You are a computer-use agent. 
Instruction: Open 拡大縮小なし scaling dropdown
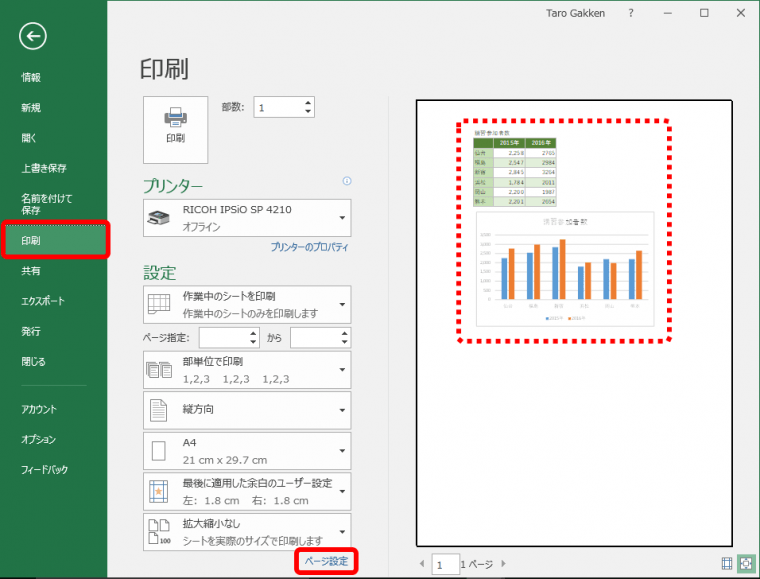[247, 532]
